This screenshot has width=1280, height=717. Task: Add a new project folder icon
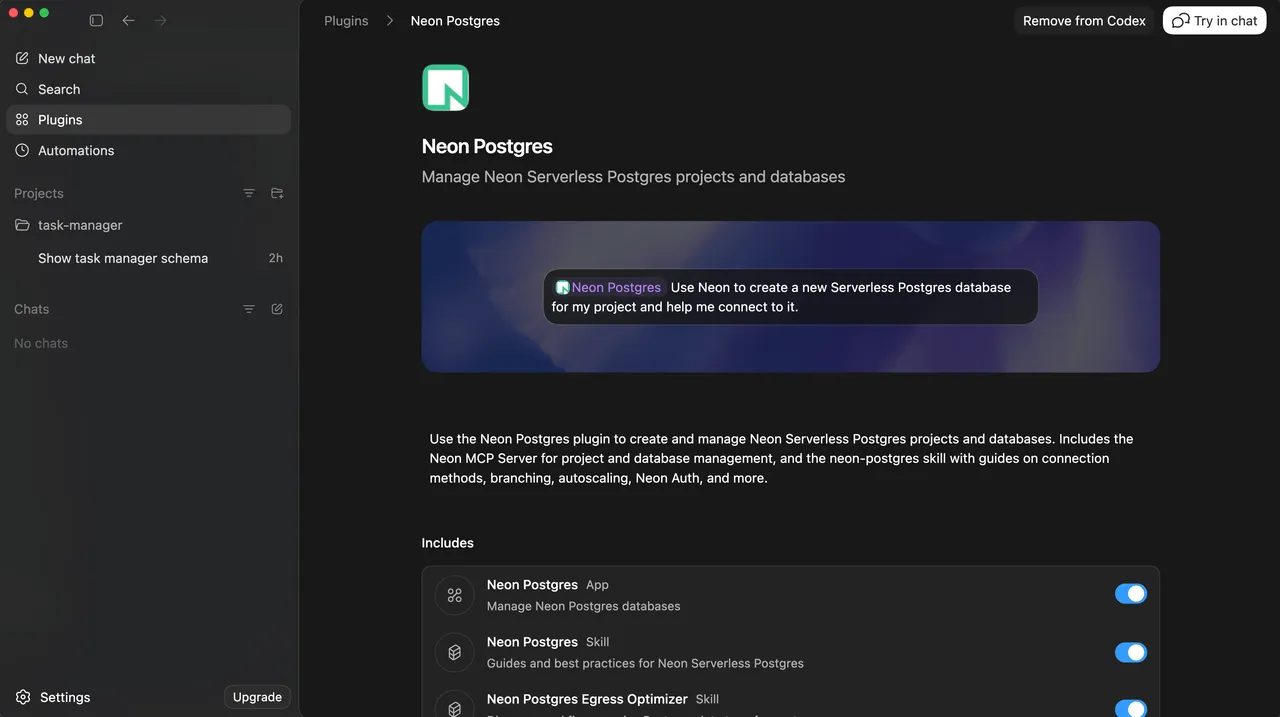point(277,193)
